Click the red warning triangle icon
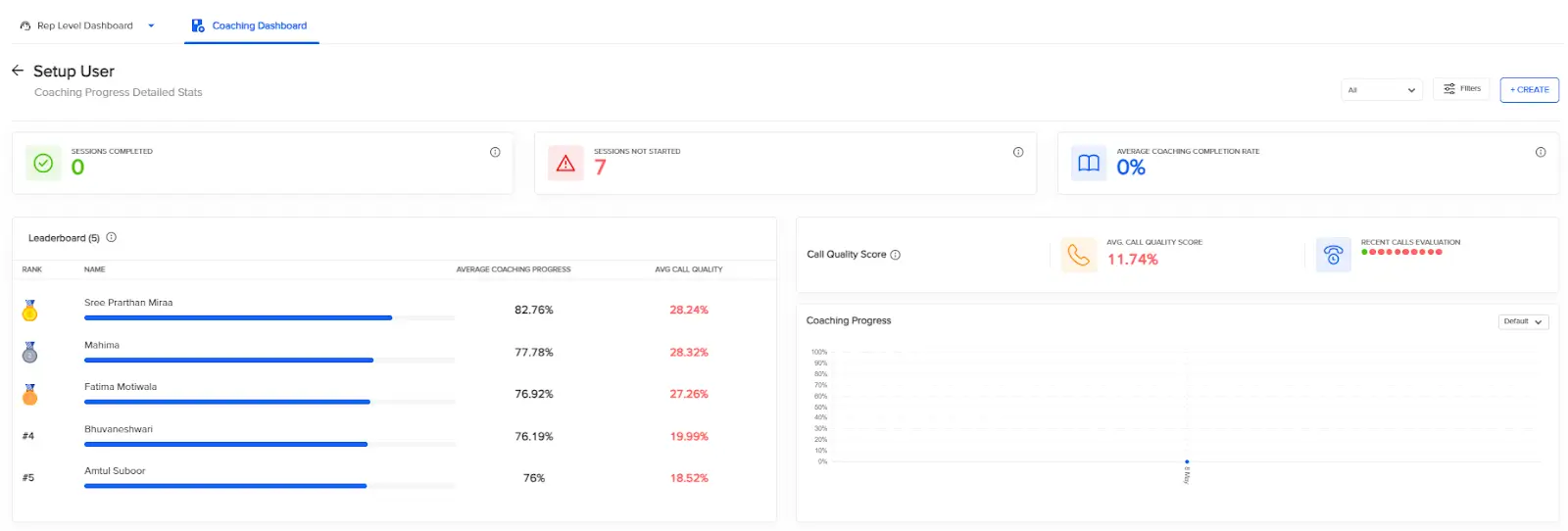The width and height of the screenshot is (1568, 531). point(565,164)
